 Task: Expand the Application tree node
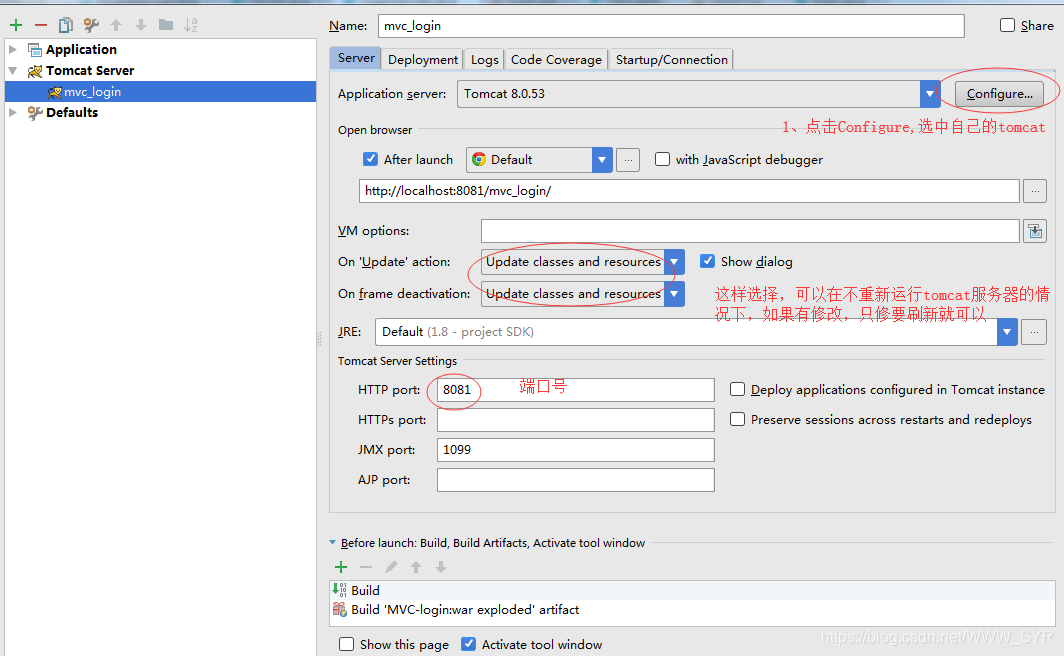[12, 50]
